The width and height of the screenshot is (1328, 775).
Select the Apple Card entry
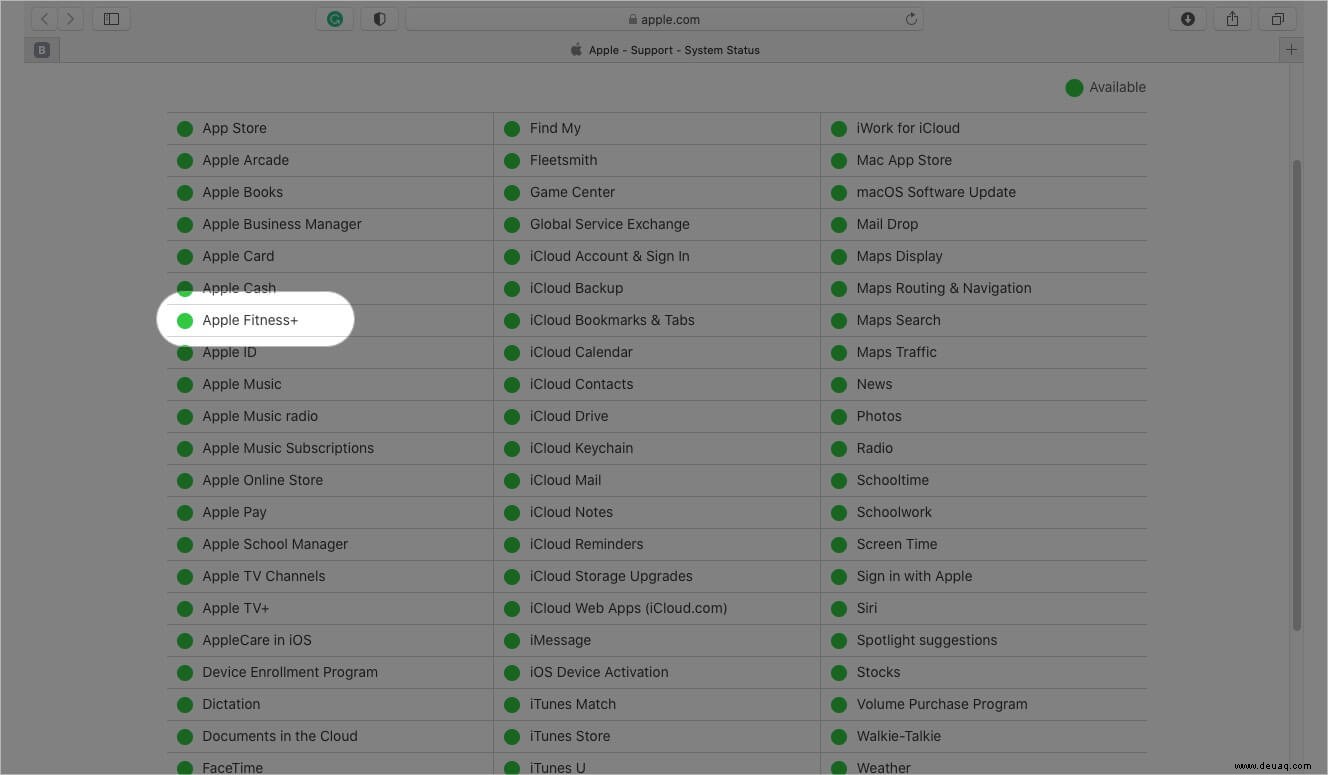pyautogui.click(x=238, y=256)
